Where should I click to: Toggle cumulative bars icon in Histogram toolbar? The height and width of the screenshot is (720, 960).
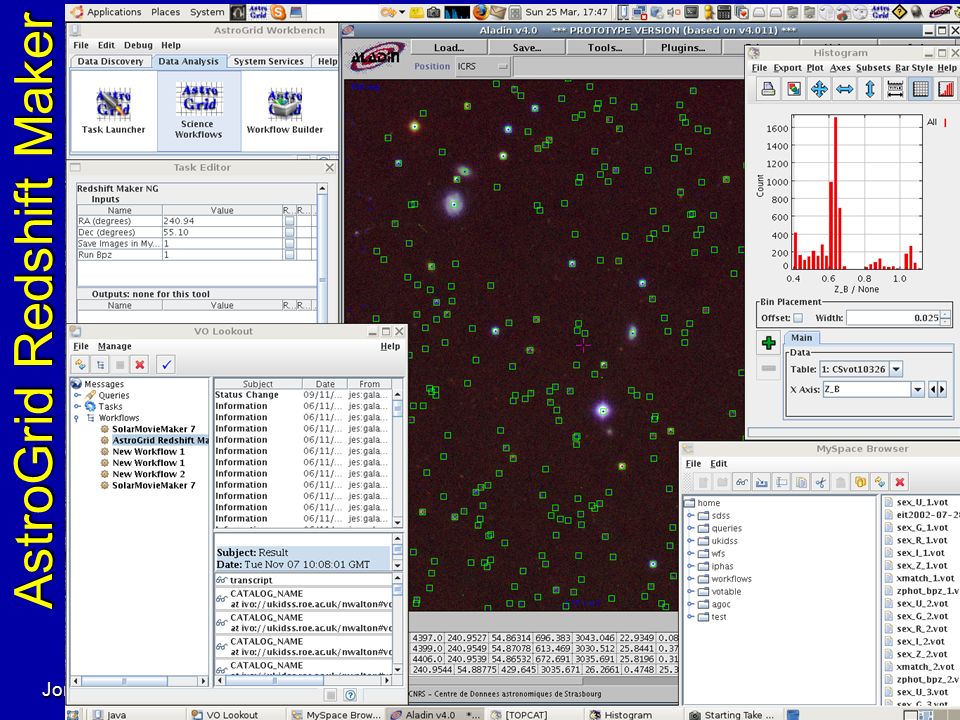[x=946, y=89]
